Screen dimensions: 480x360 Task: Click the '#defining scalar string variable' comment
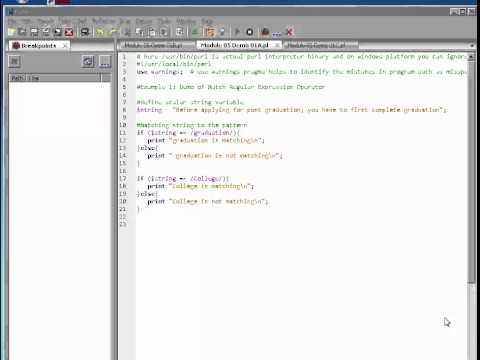click(x=190, y=102)
